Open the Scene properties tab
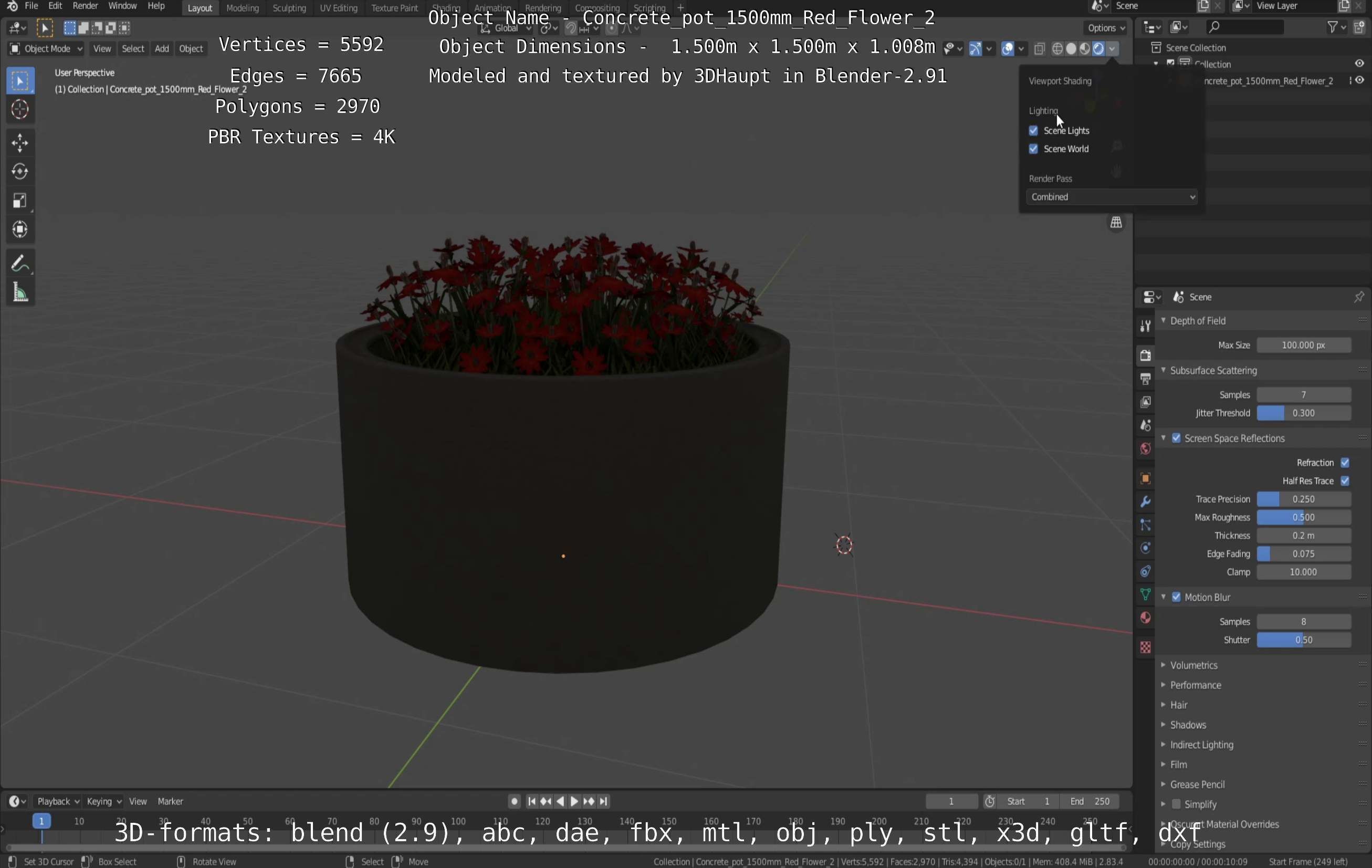1372x868 pixels. [x=1145, y=426]
